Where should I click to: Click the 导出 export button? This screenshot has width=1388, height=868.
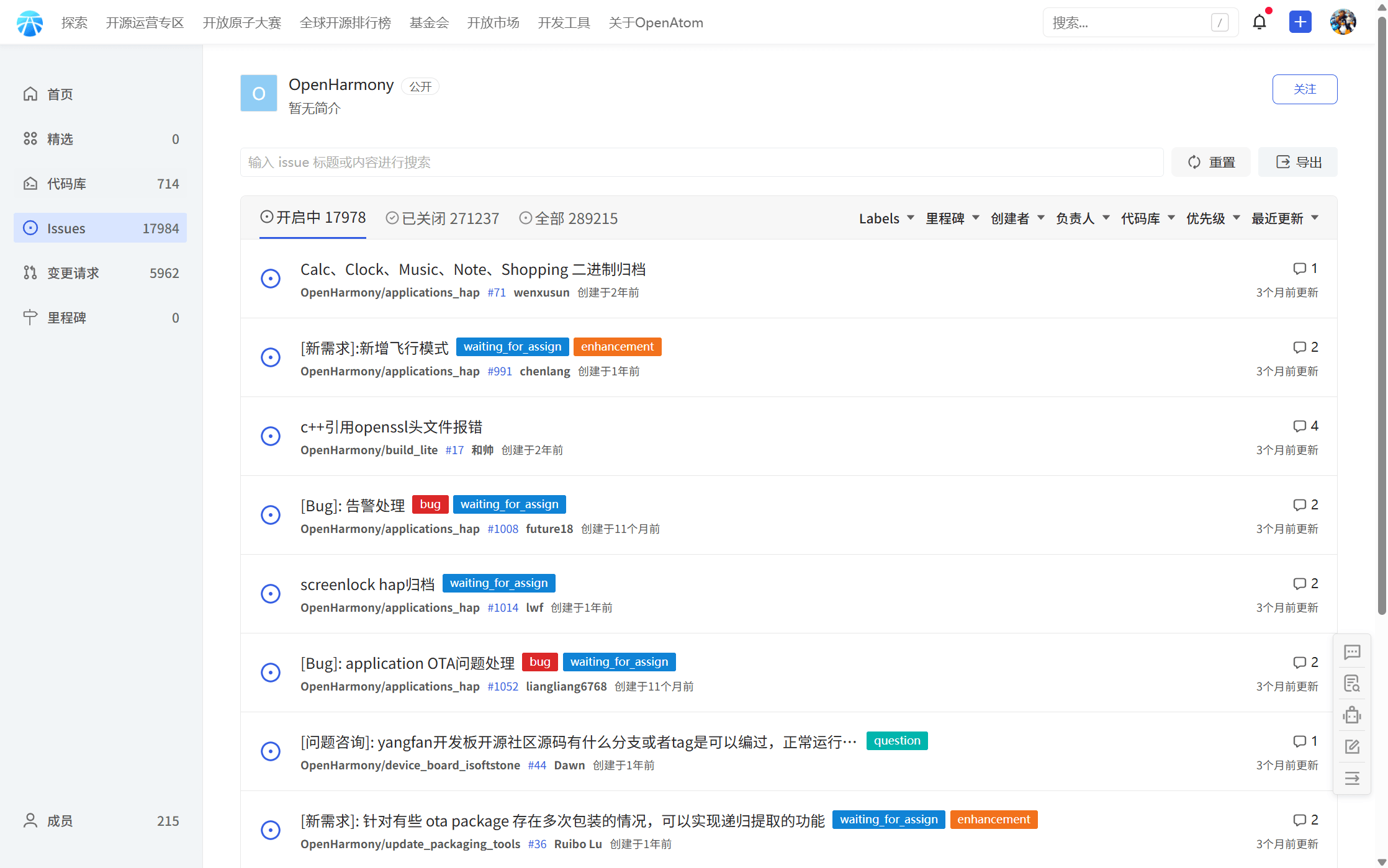pyautogui.click(x=1298, y=162)
